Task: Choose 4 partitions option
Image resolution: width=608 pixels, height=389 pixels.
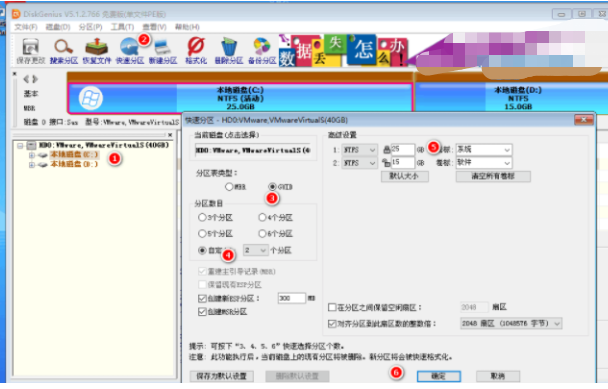Action: click(x=276, y=218)
